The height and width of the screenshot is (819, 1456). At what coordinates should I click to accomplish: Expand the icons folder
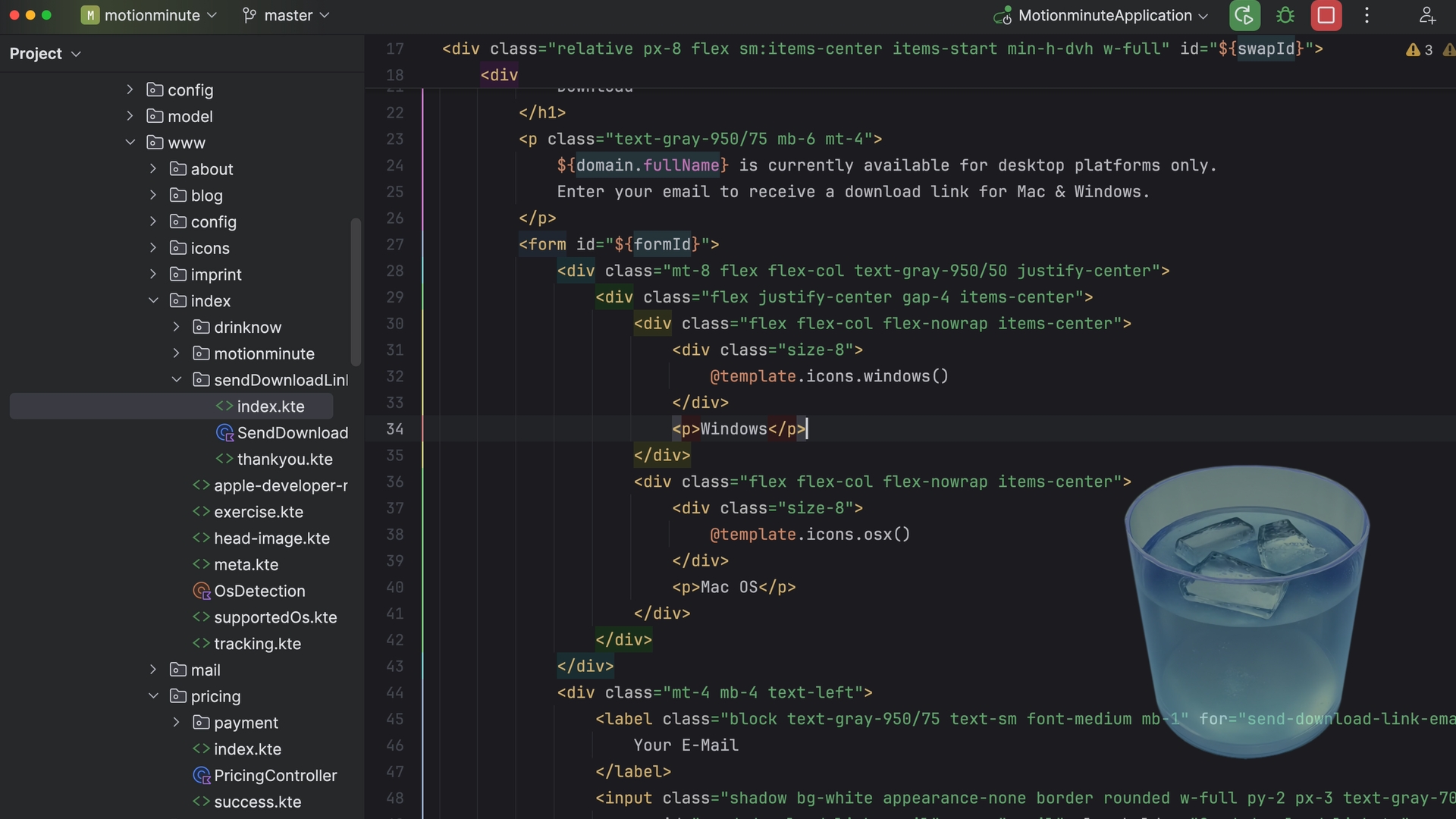click(x=152, y=248)
